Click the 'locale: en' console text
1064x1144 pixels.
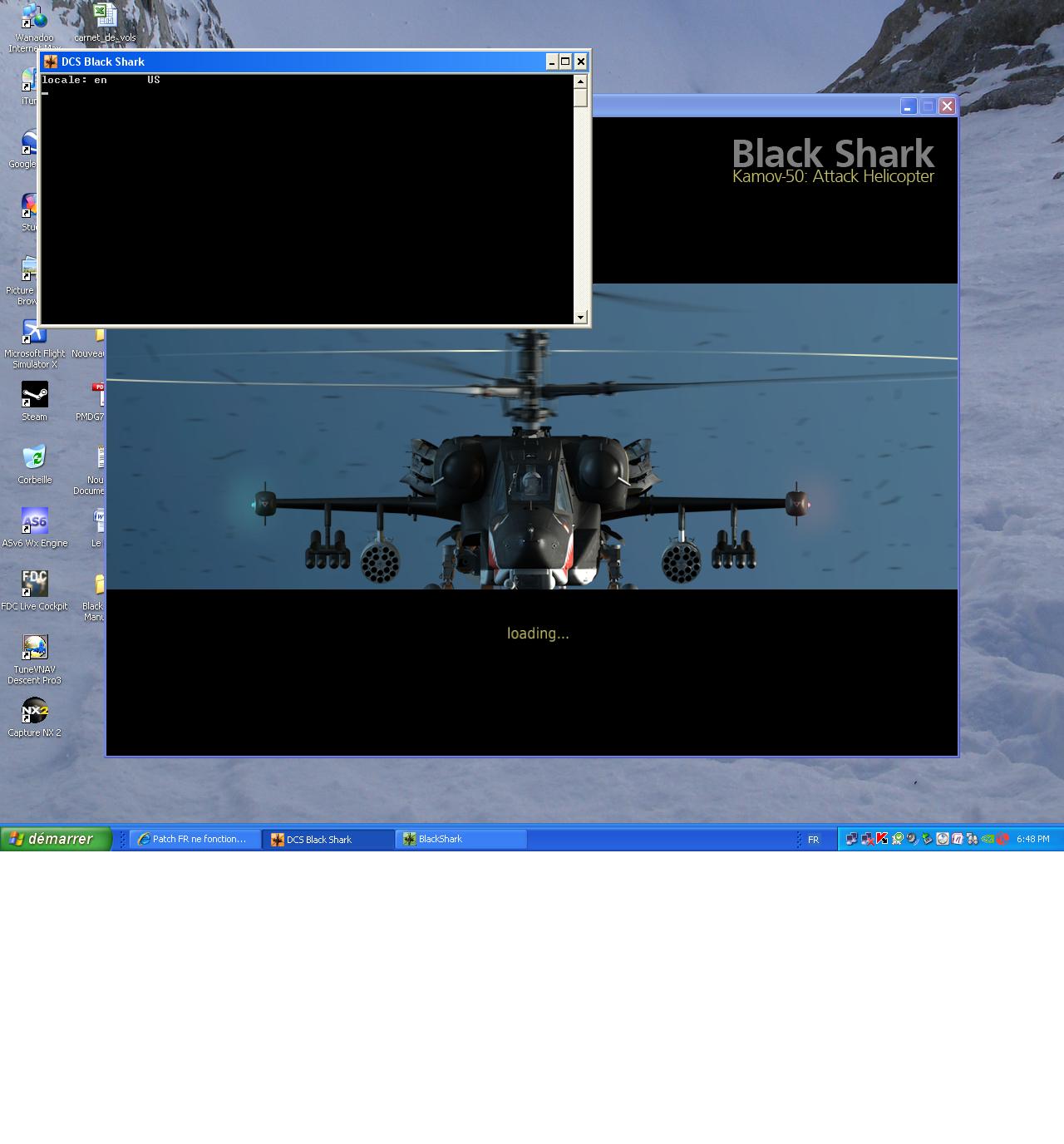[75, 80]
